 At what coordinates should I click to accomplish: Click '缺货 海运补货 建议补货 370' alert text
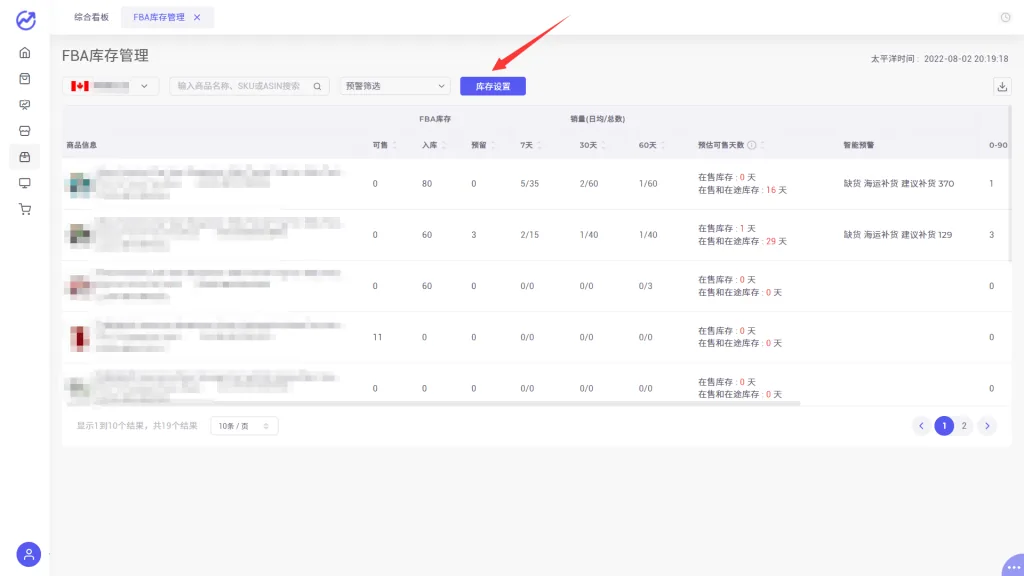click(x=899, y=184)
